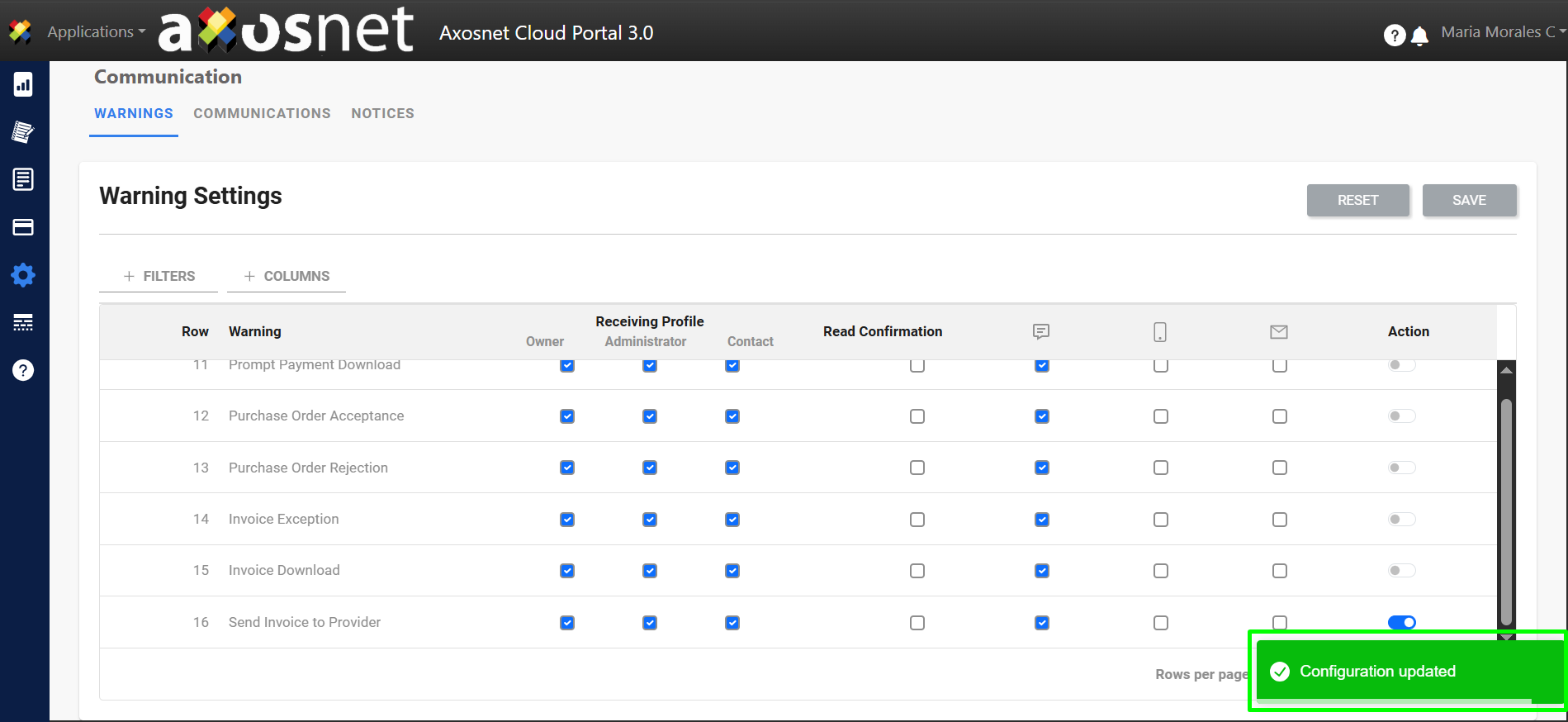Check email notification for Invoice Download
Viewport: 1568px width, 722px height.
pos(1280,571)
